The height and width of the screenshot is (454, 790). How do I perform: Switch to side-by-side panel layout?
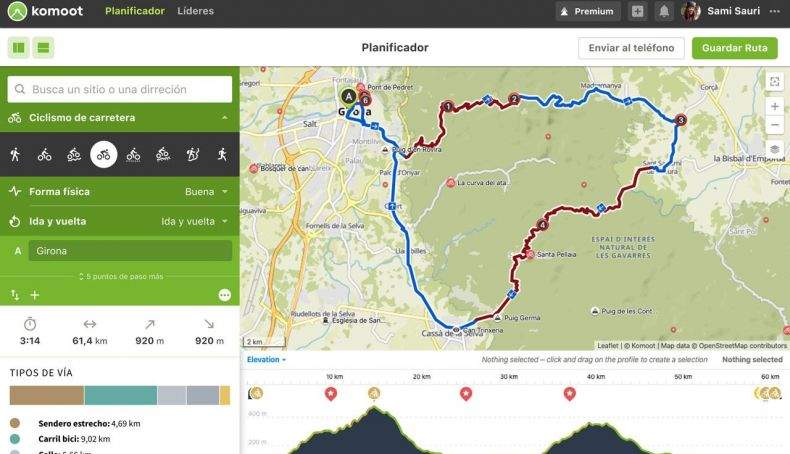pyautogui.click(x=19, y=48)
